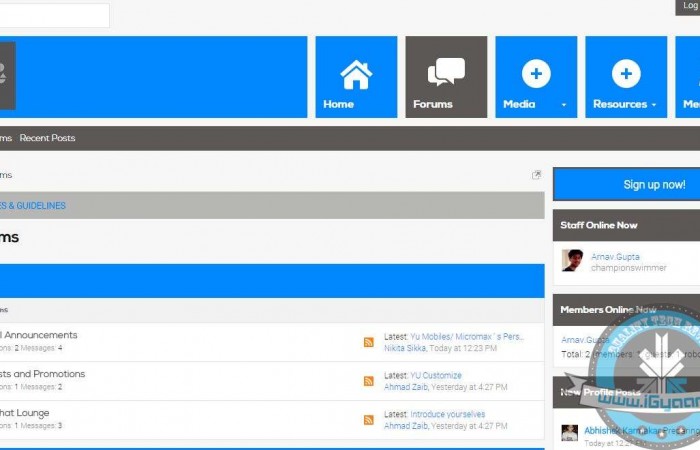Expand the Media dropdown arrow

tap(564, 105)
